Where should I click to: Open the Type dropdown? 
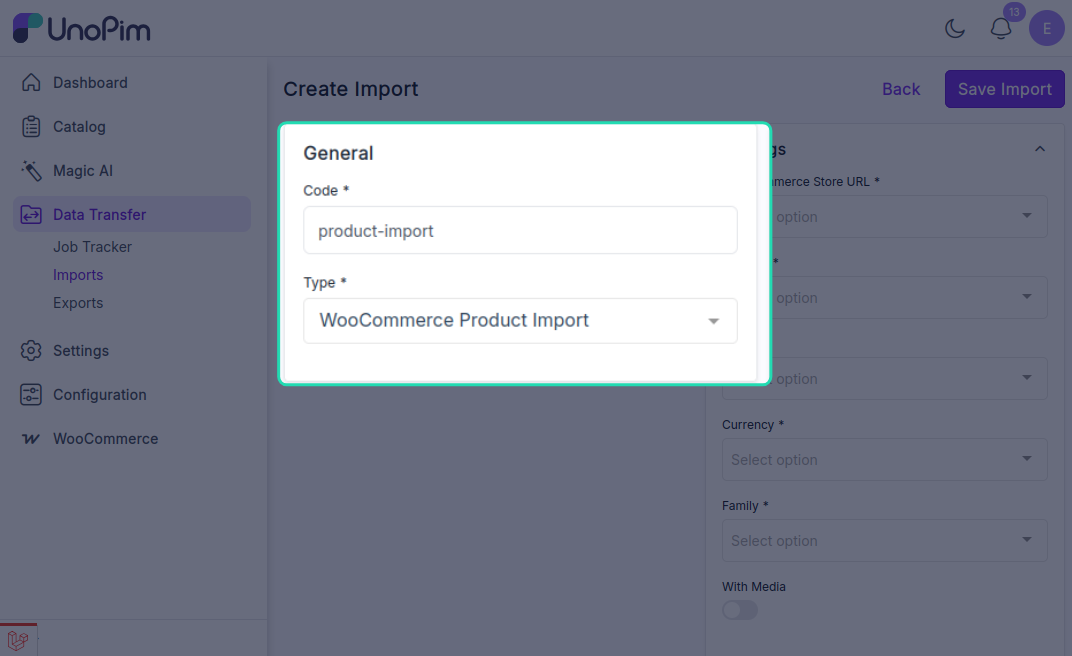coord(520,320)
